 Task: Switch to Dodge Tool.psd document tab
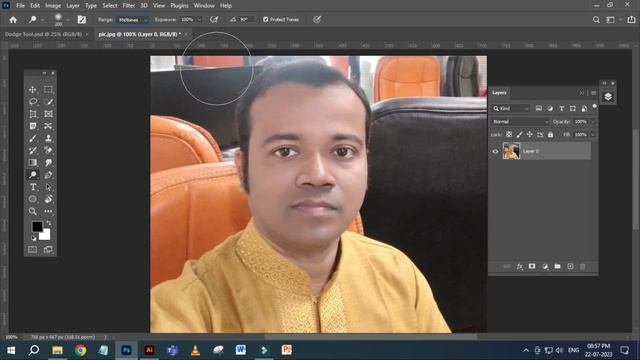point(43,34)
